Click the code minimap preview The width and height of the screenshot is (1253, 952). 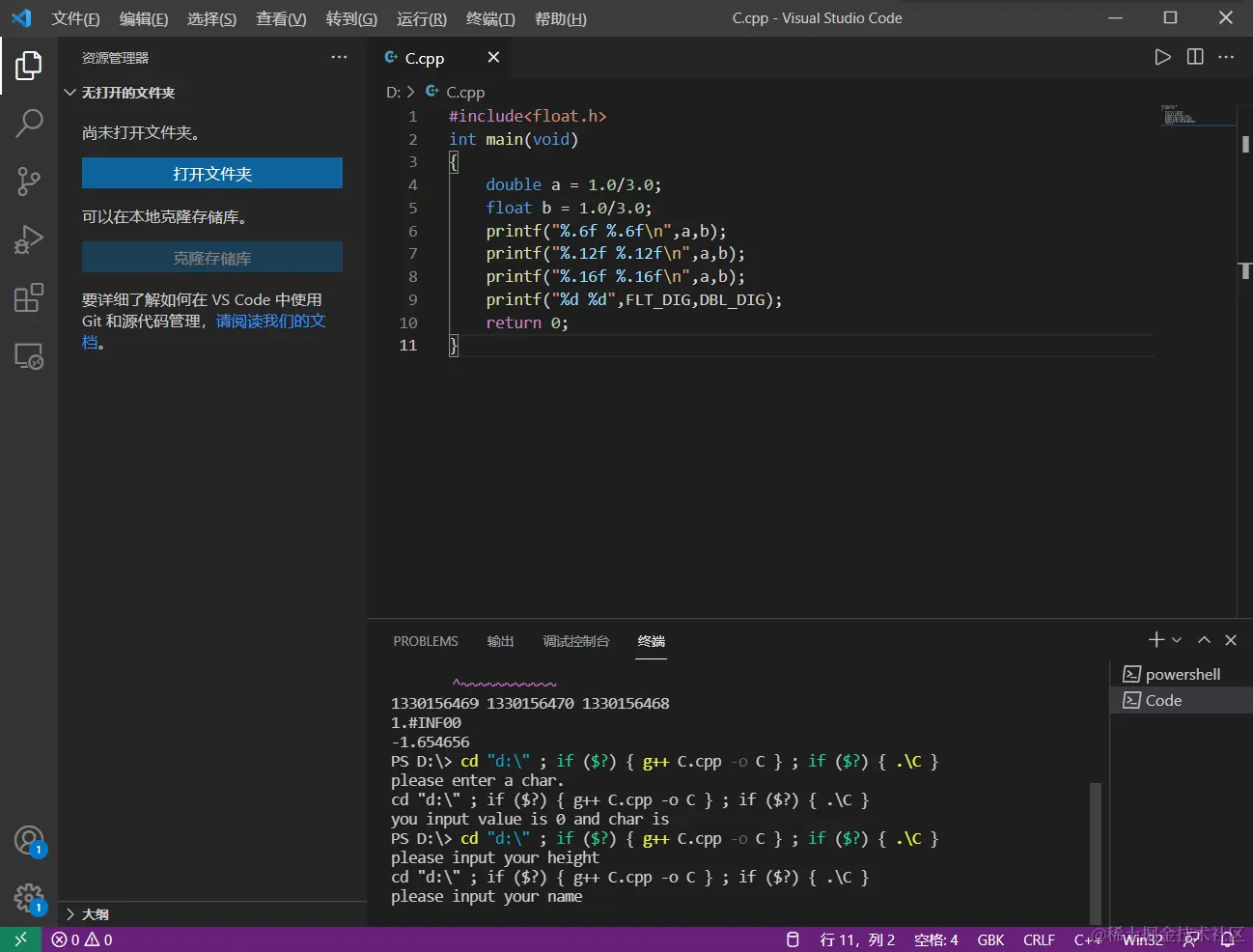point(1178,115)
